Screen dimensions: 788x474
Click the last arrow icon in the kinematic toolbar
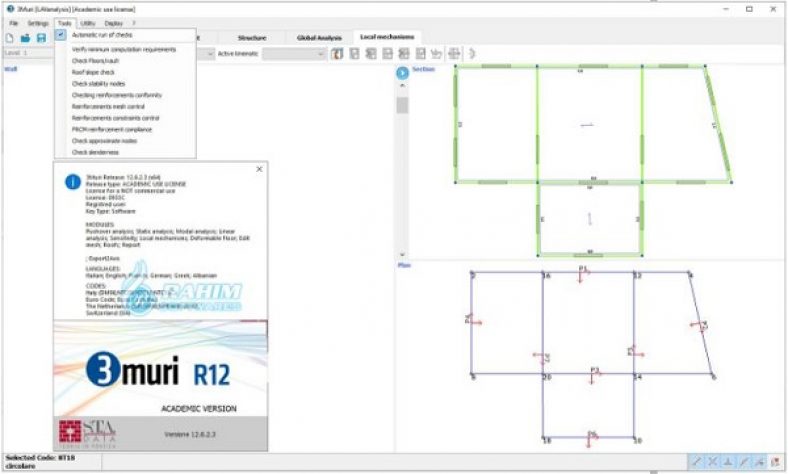tap(471, 53)
